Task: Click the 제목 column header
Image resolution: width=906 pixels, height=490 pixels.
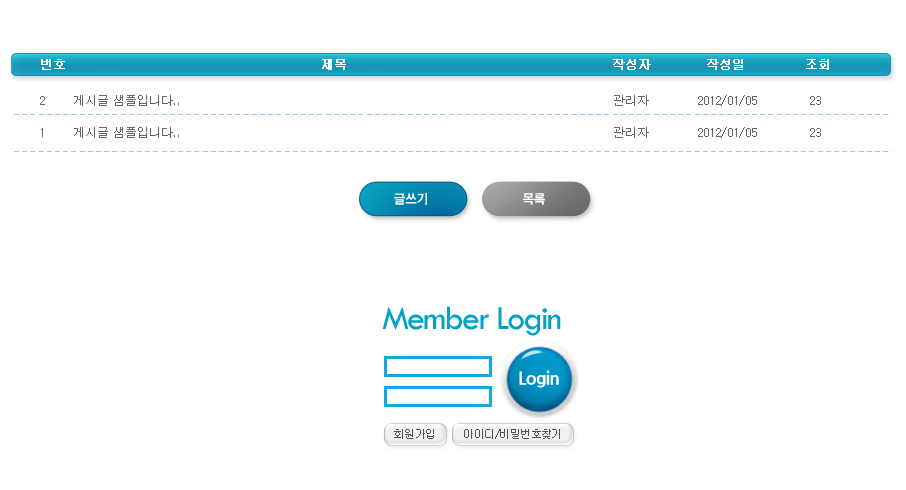Action: [334, 65]
